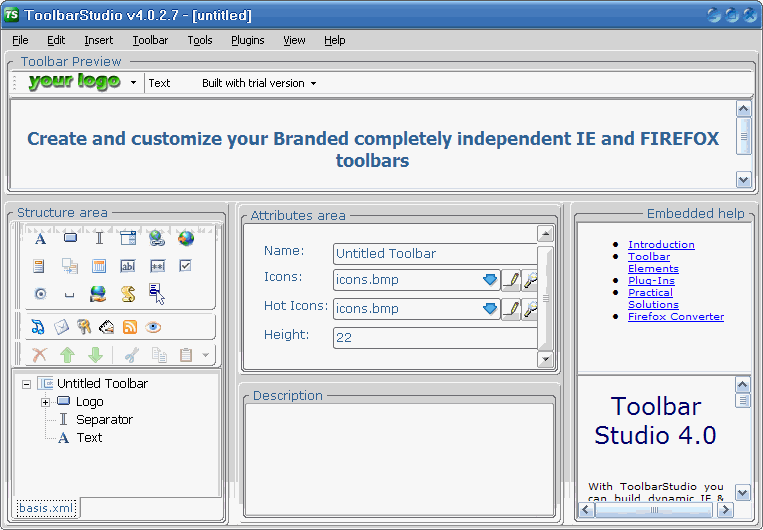Add the keys plugin icon
Screen dimensions: 763x530
pos(84,327)
